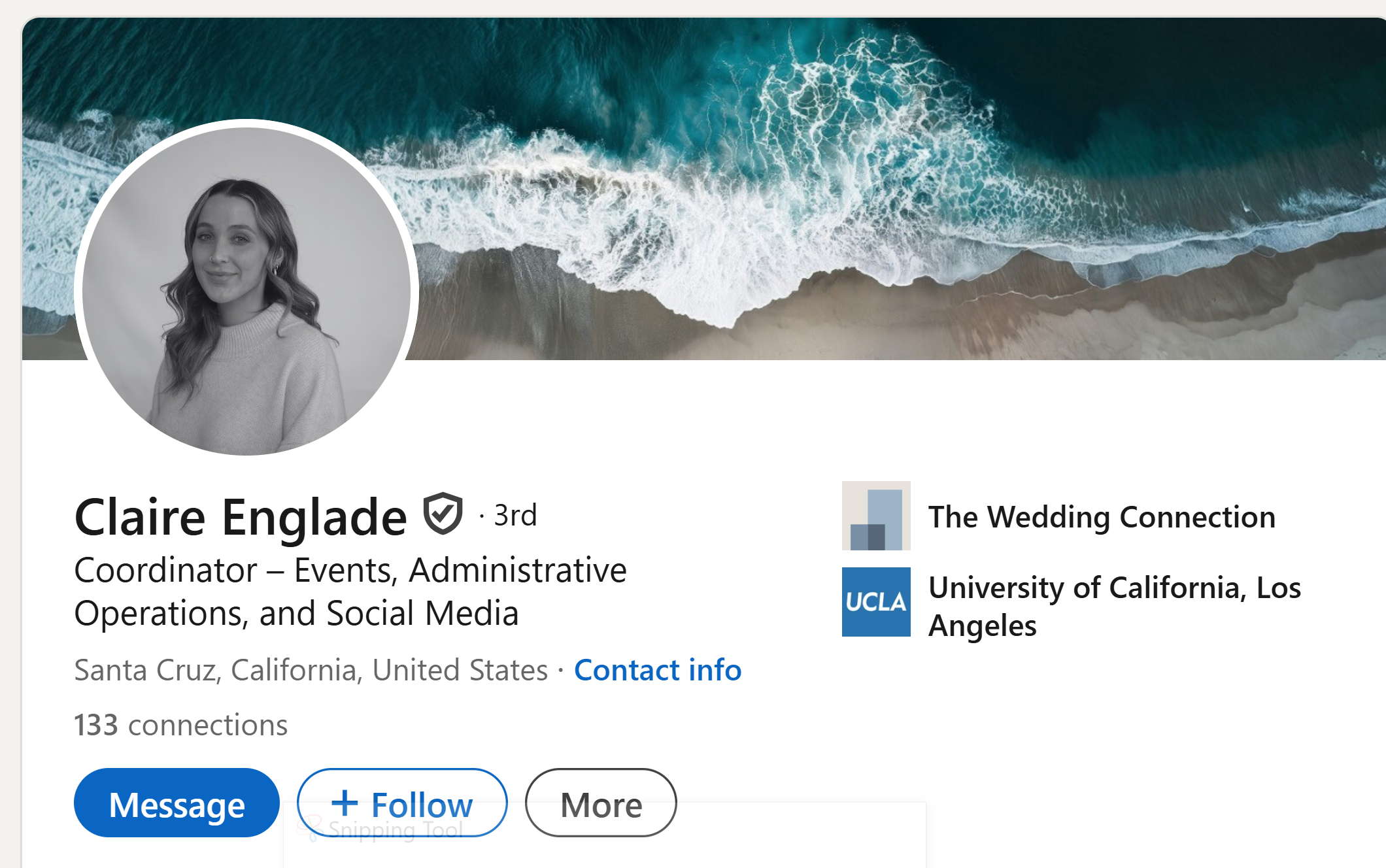View the 133 connections list
1386x868 pixels.
pos(180,725)
